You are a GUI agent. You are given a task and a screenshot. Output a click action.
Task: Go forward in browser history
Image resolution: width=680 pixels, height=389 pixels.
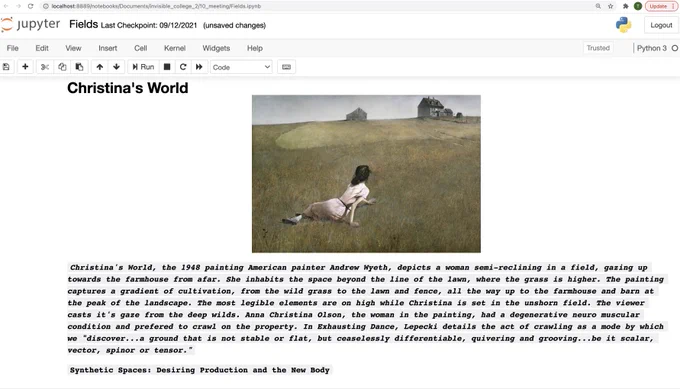click(18, 6)
